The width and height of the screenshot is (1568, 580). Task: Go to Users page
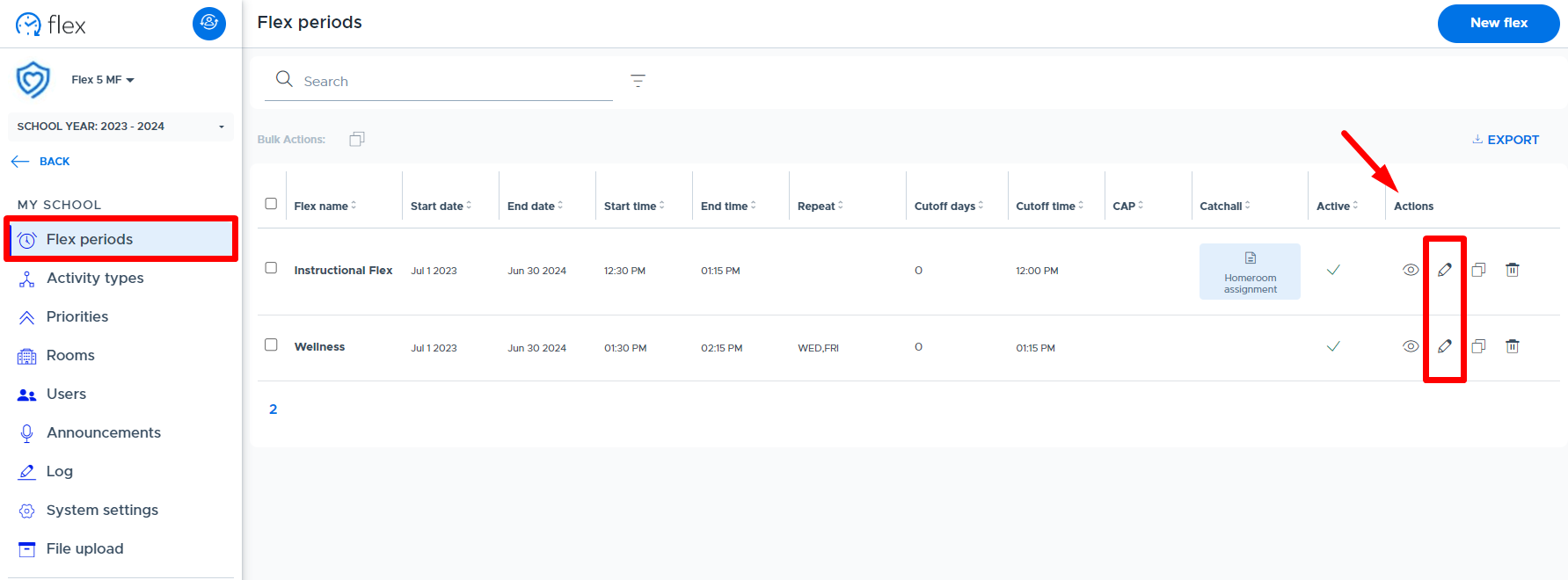click(66, 394)
